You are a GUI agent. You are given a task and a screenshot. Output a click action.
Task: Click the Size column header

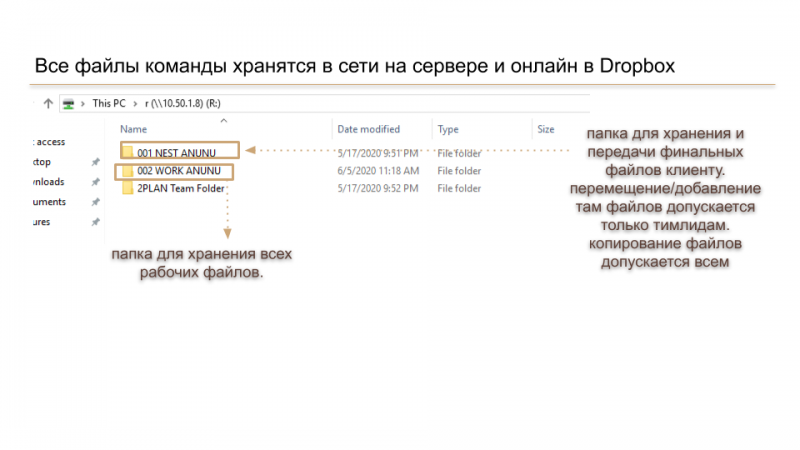(x=545, y=129)
